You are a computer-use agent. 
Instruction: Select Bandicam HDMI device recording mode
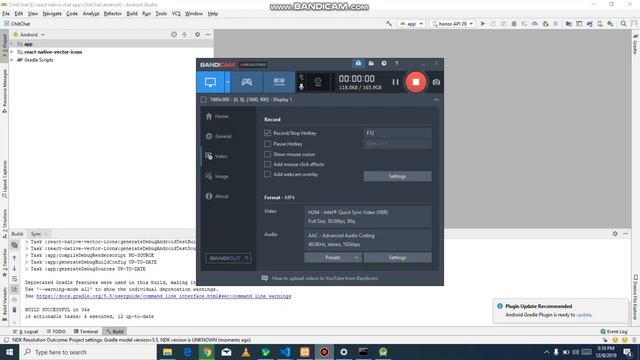pos(279,82)
